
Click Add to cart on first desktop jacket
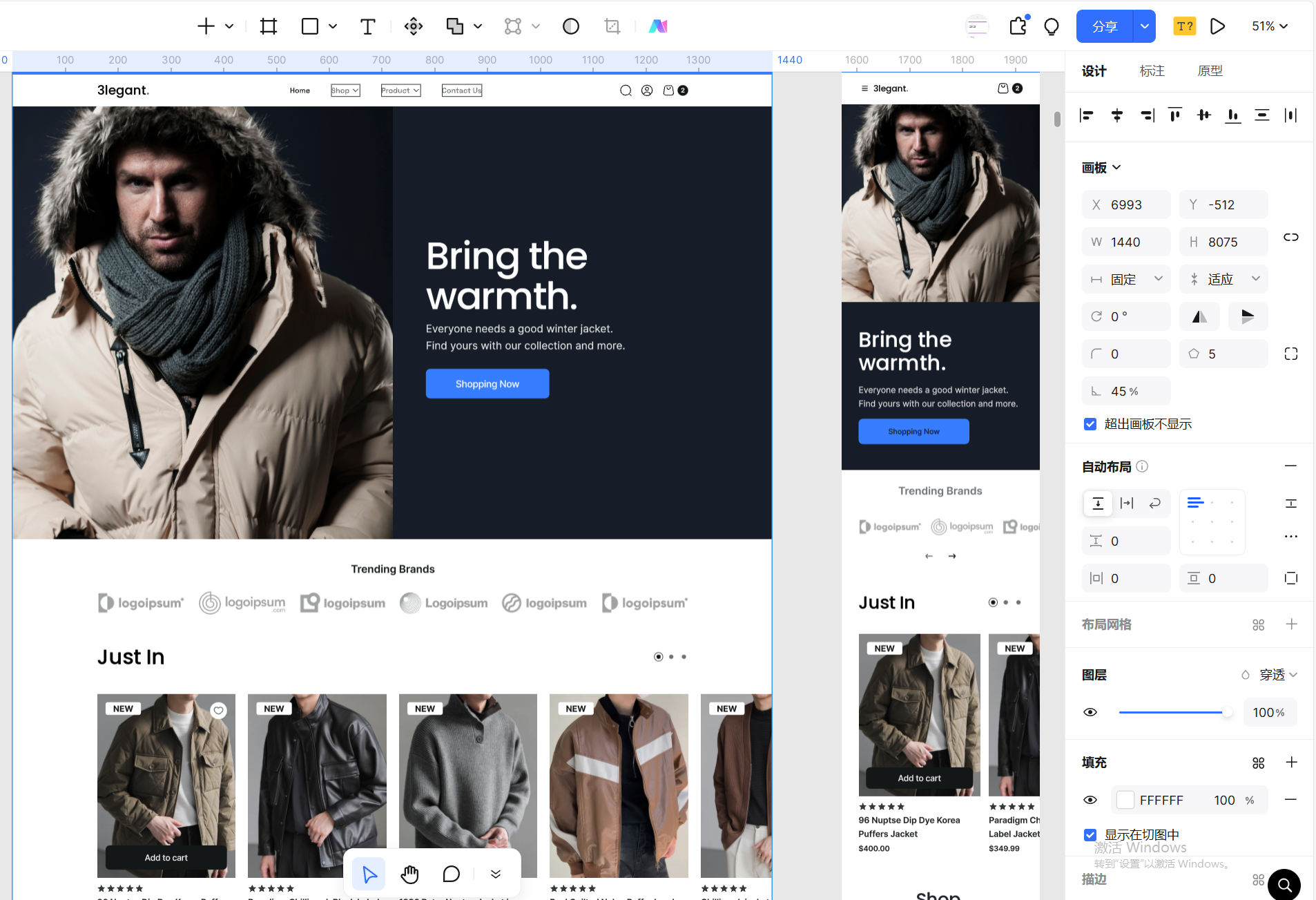166,858
